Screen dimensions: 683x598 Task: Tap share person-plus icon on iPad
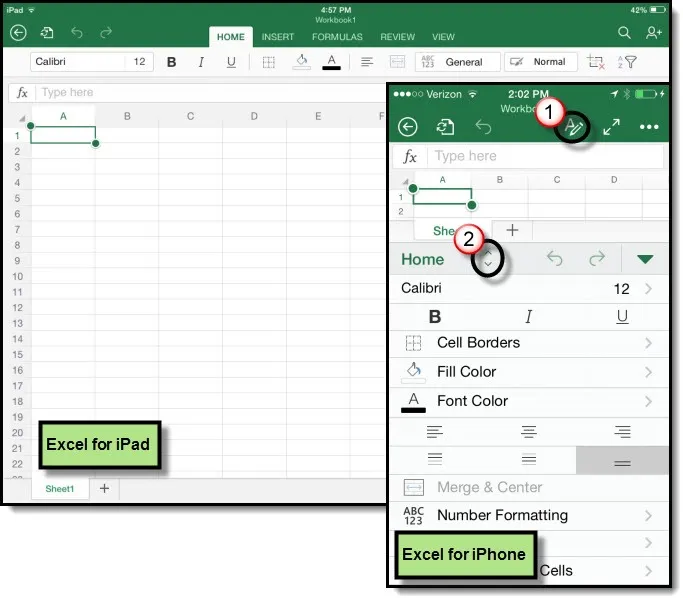click(x=653, y=33)
